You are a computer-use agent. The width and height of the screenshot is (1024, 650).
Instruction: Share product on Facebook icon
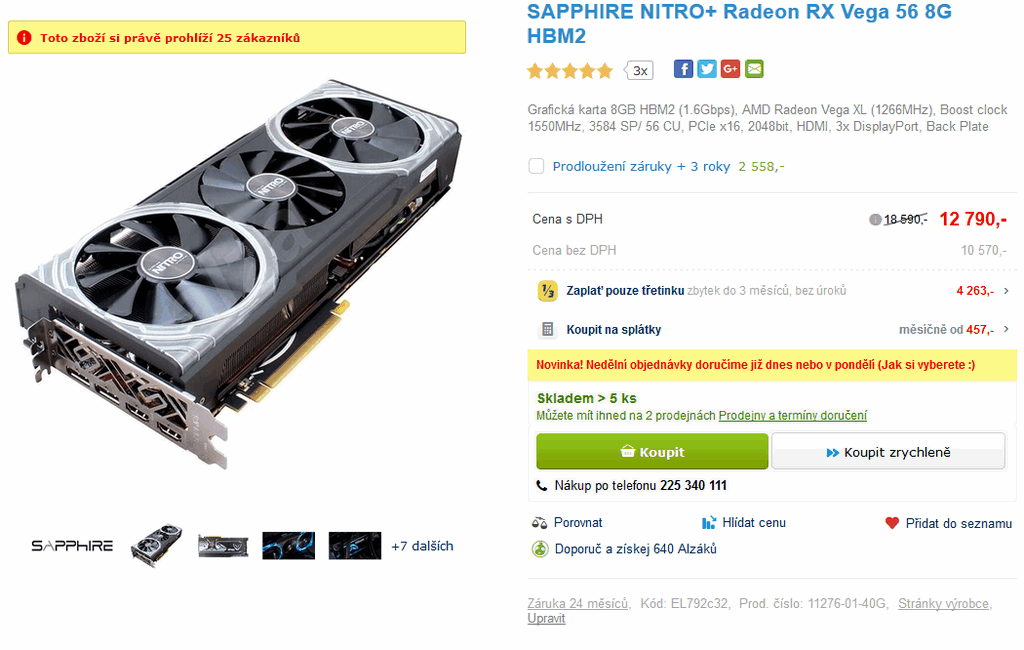683,69
